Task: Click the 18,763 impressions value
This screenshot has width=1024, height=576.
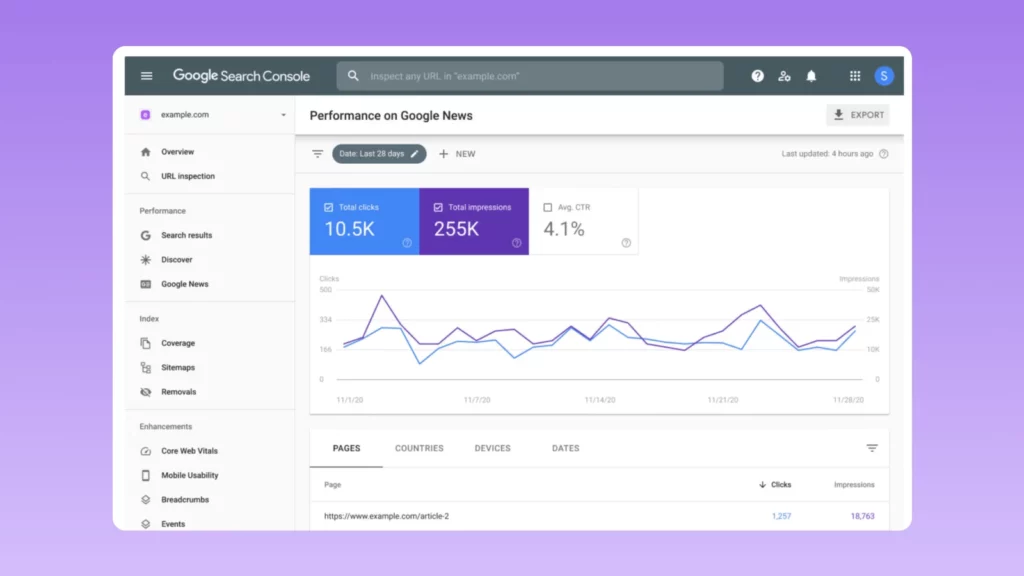Action: click(862, 516)
